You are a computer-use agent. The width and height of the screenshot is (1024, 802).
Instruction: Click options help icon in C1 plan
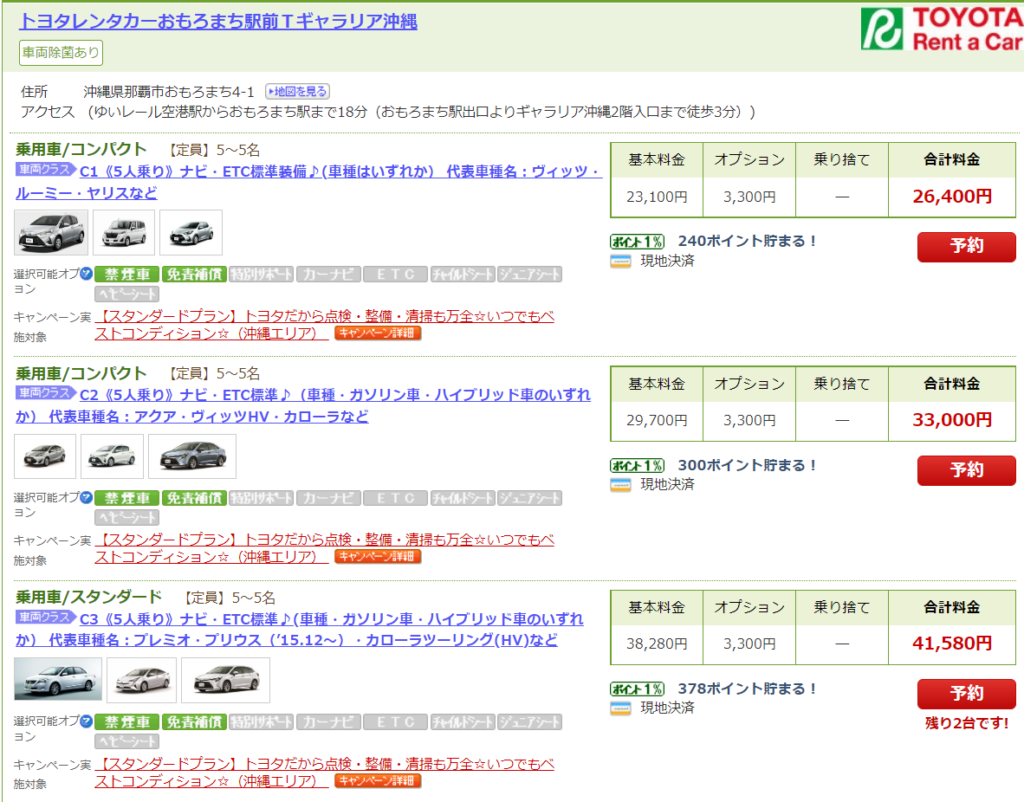point(86,274)
